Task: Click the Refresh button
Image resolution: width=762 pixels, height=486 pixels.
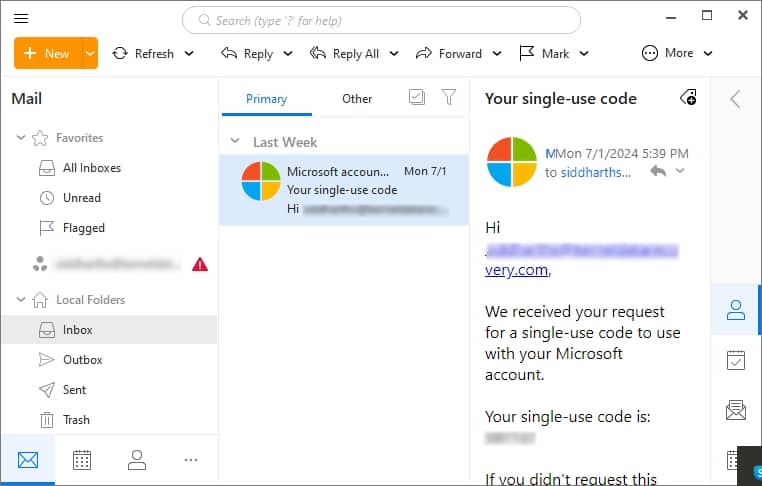Action: (x=143, y=53)
